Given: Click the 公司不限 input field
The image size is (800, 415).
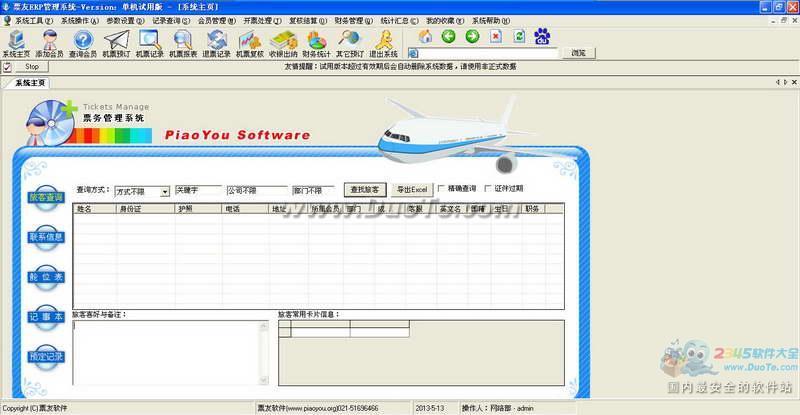Looking at the screenshot, I should click(x=257, y=190).
